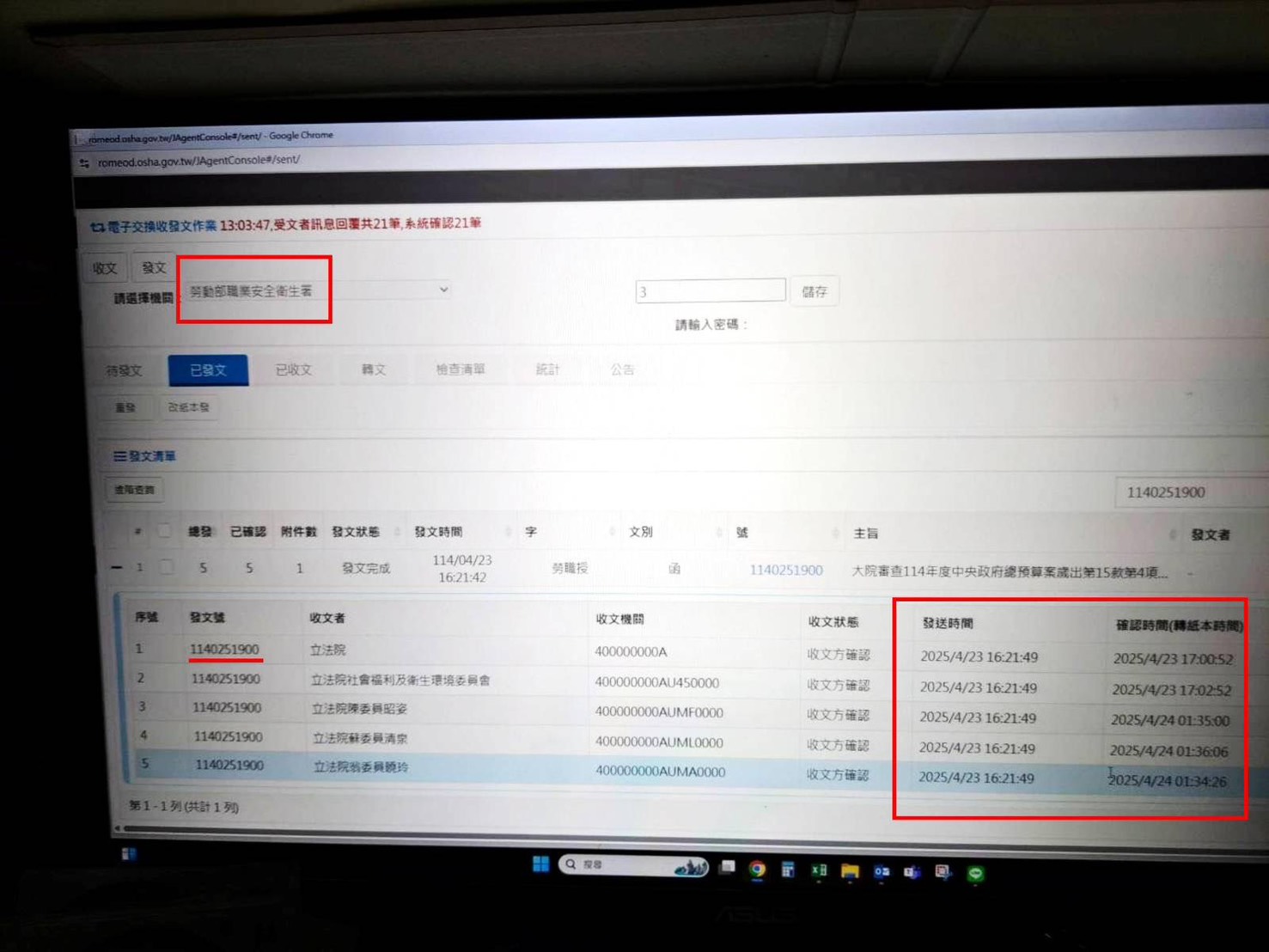The height and width of the screenshot is (952, 1269).
Task: Toggle the select-all checkbox in table header
Action: (x=164, y=531)
